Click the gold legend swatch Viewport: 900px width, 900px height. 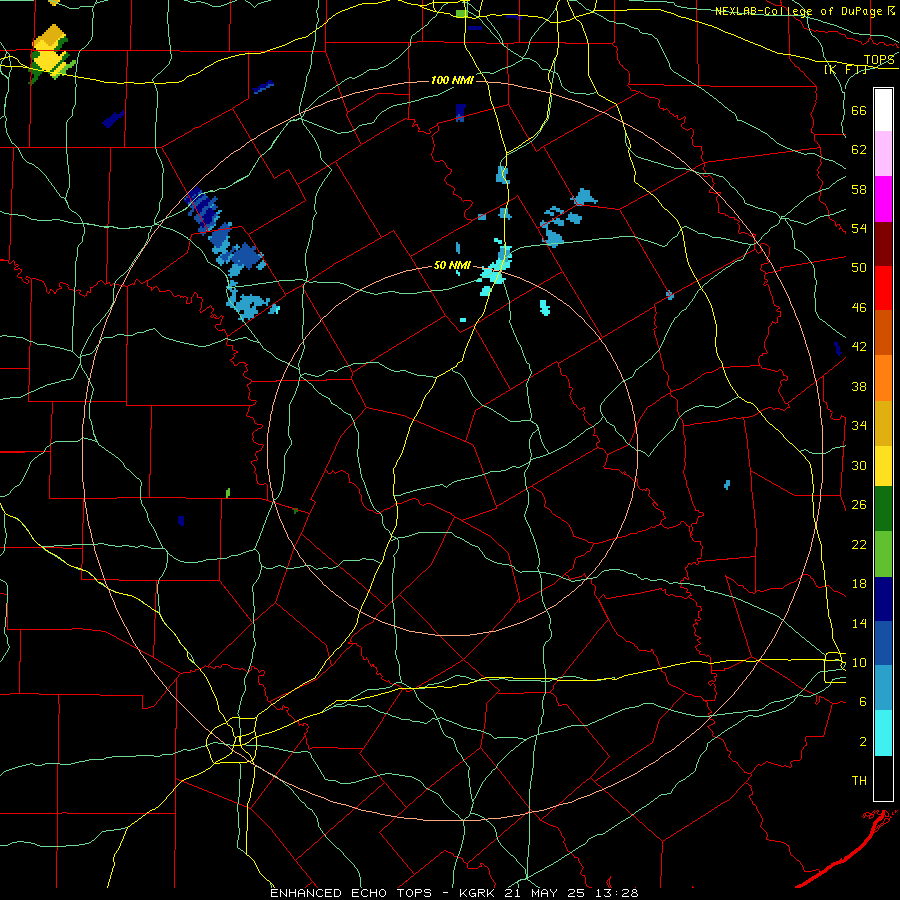click(883, 422)
